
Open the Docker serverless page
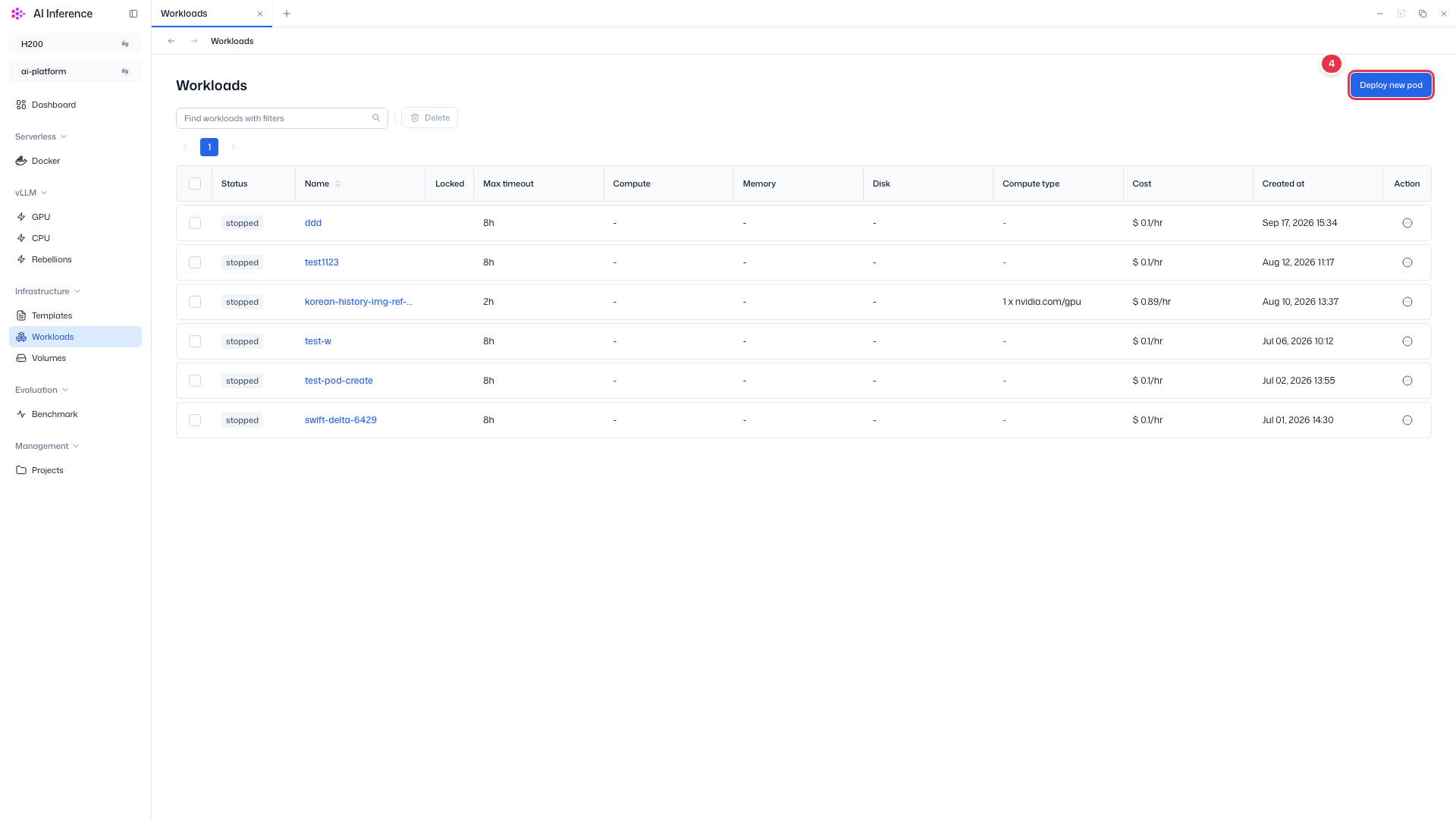(x=75, y=161)
